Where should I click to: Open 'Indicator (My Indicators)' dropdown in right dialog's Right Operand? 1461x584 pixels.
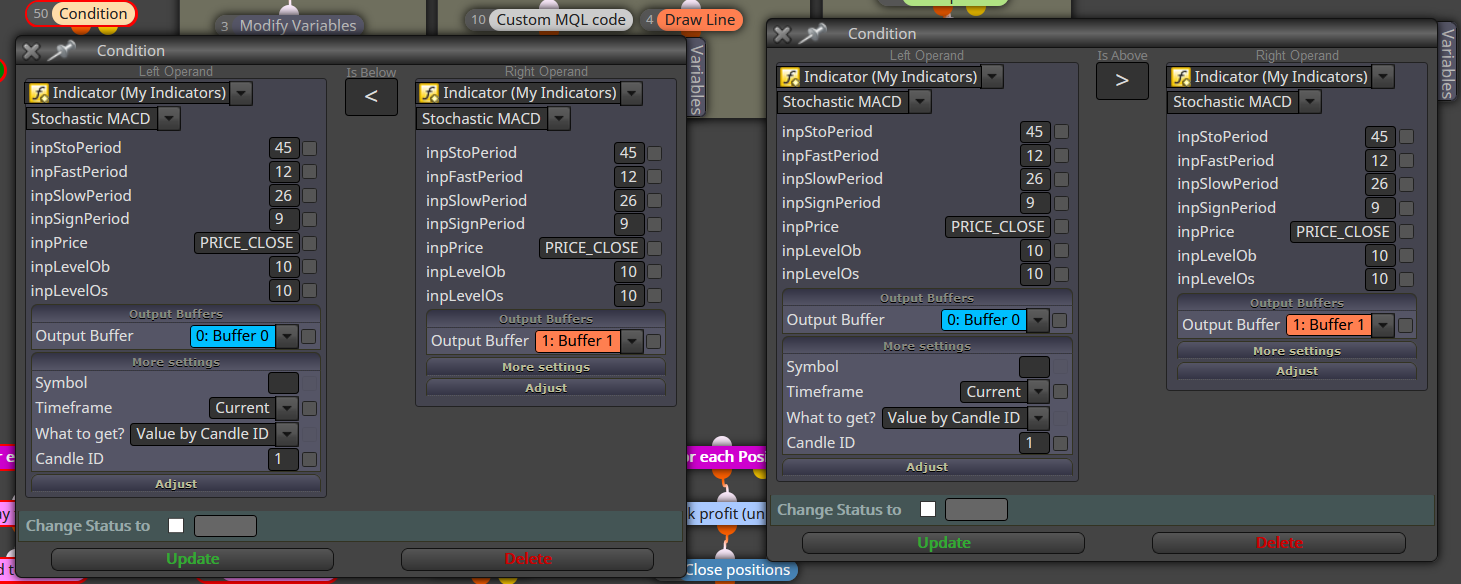click(1383, 77)
